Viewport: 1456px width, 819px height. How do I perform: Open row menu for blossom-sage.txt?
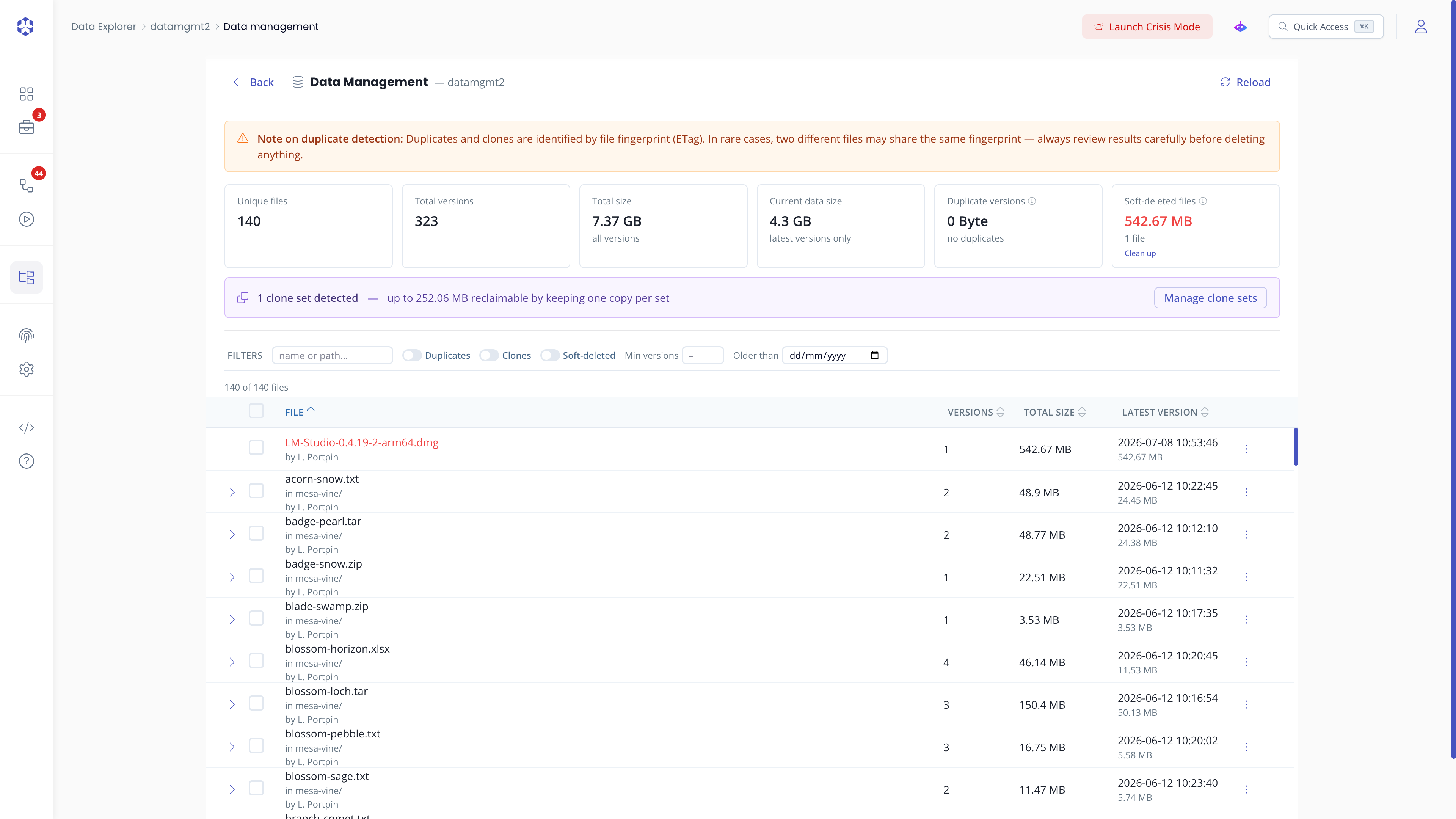click(x=1246, y=789)
